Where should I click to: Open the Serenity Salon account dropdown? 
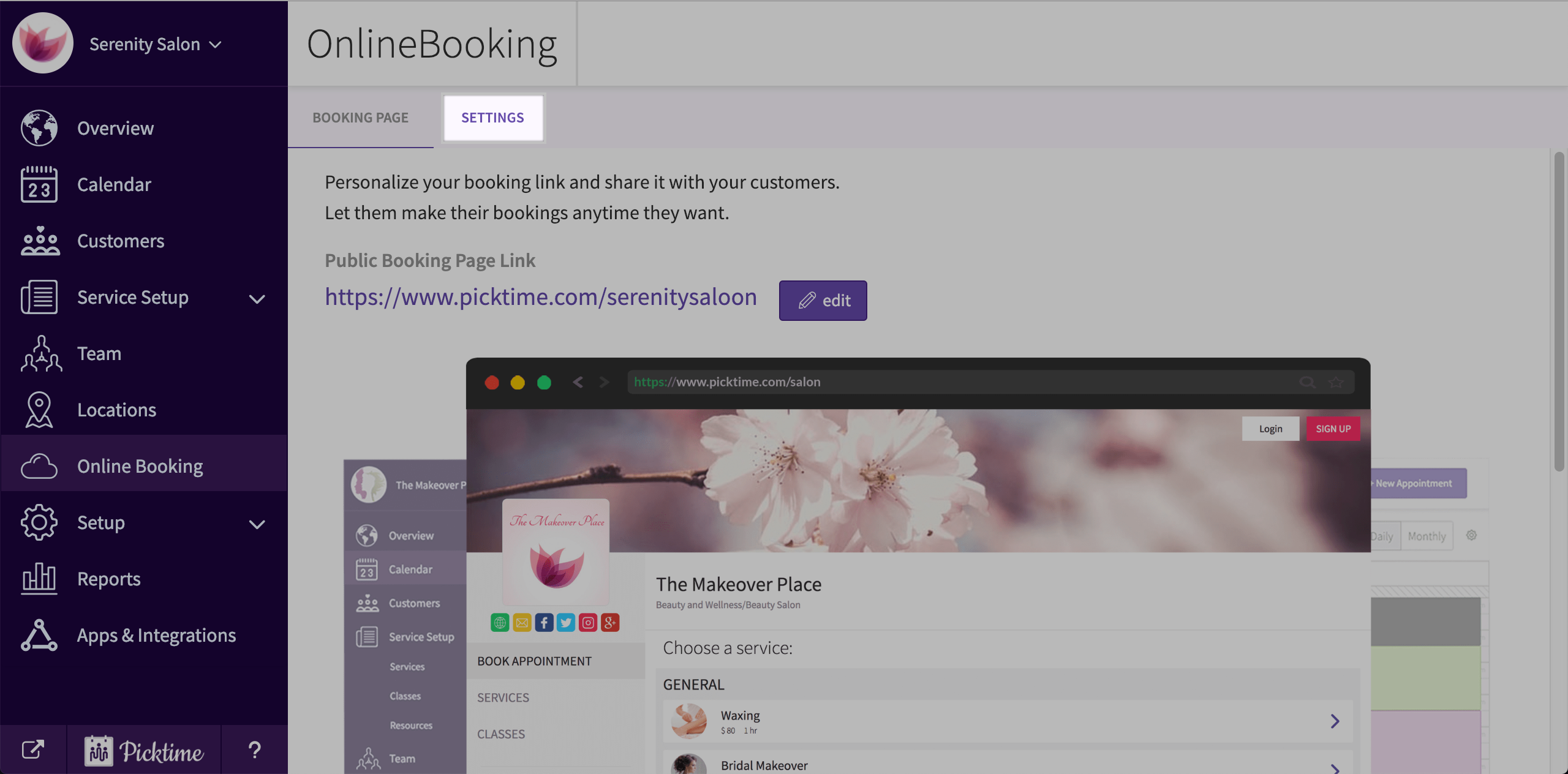pyautogui.click(x=155, y=44)
